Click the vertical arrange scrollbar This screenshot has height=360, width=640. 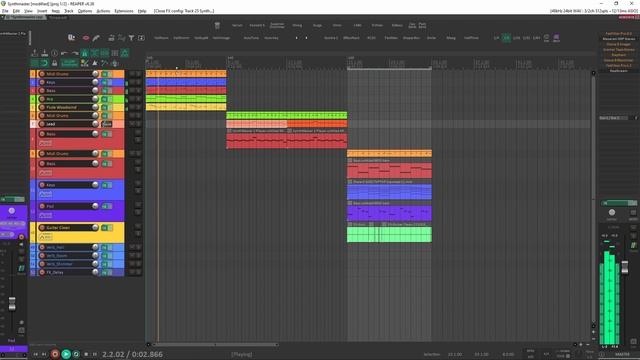(x=593, y=200)
